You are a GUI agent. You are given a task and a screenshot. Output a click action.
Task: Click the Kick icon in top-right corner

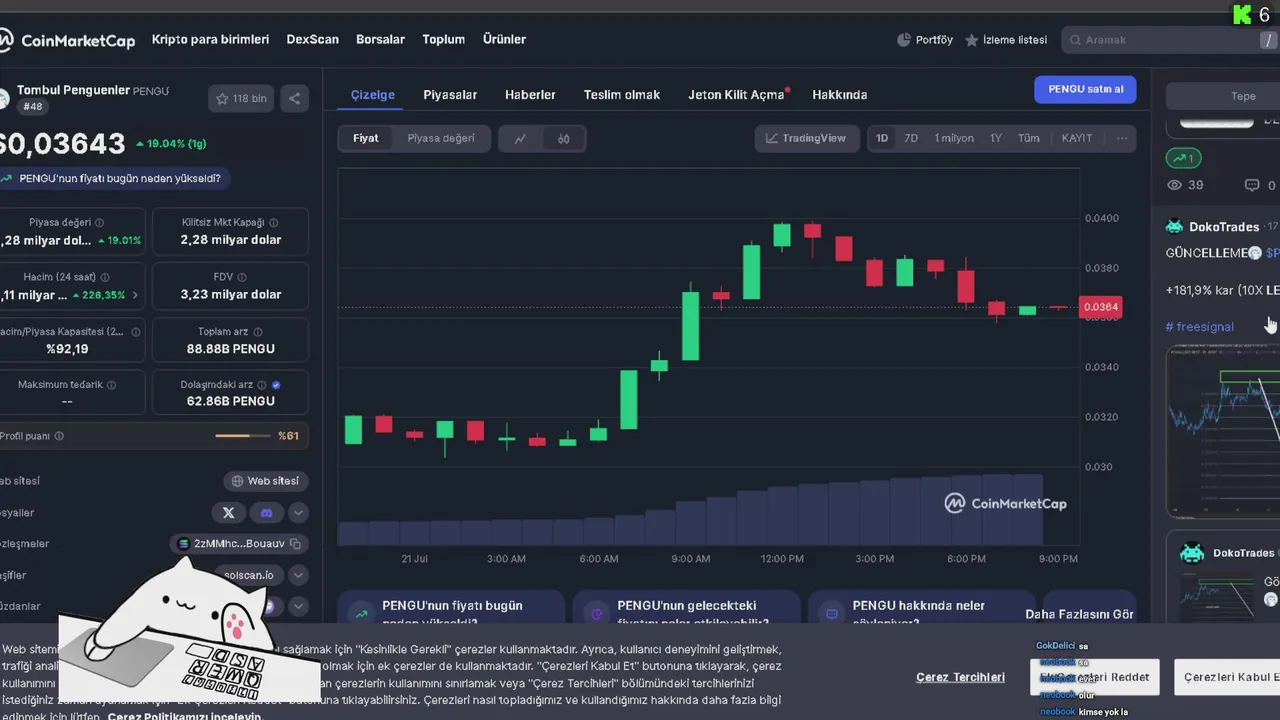1242,15
